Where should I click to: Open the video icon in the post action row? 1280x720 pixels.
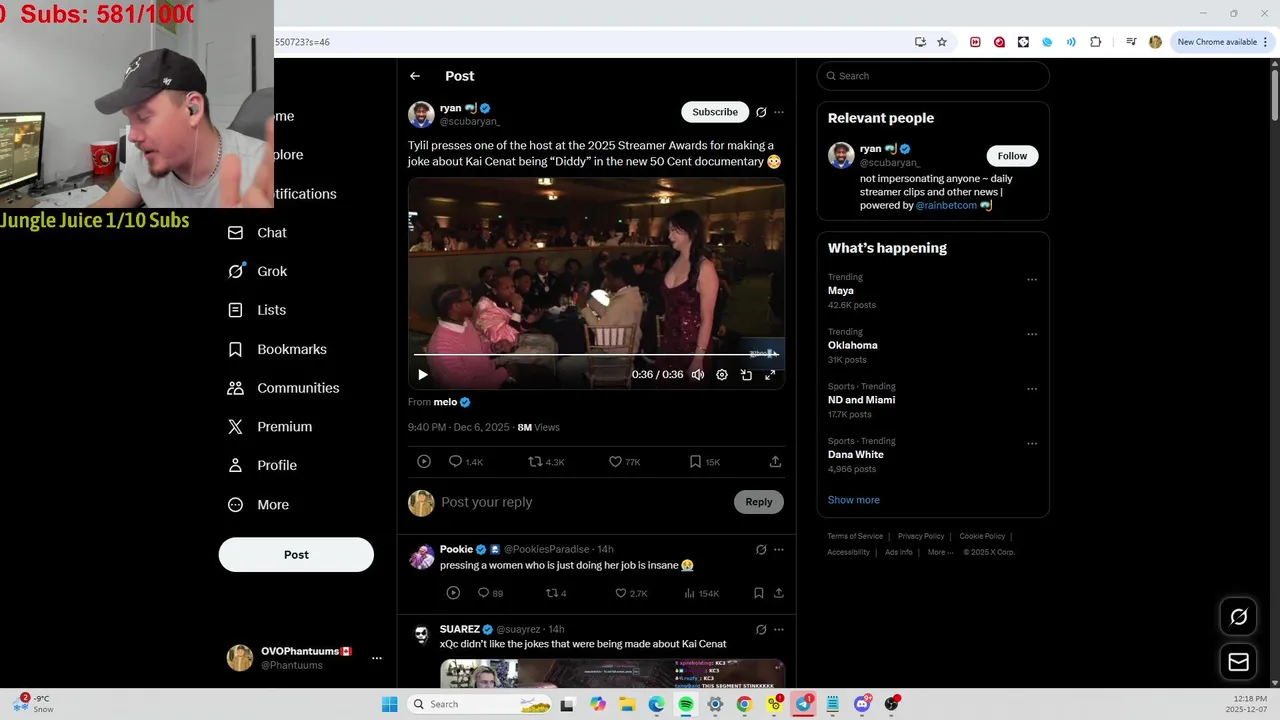pos(424,462)
